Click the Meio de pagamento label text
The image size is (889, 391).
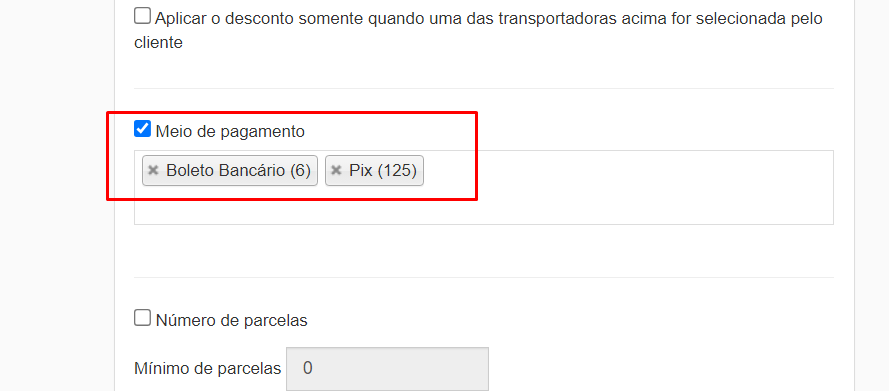coord(230,132)
